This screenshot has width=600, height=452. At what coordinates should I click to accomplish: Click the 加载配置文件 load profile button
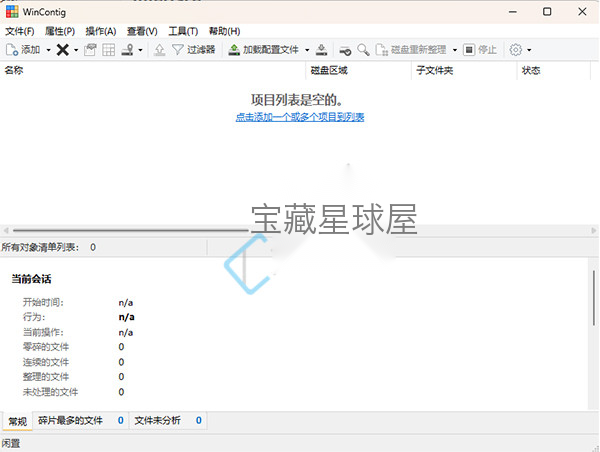coord(263,50)
